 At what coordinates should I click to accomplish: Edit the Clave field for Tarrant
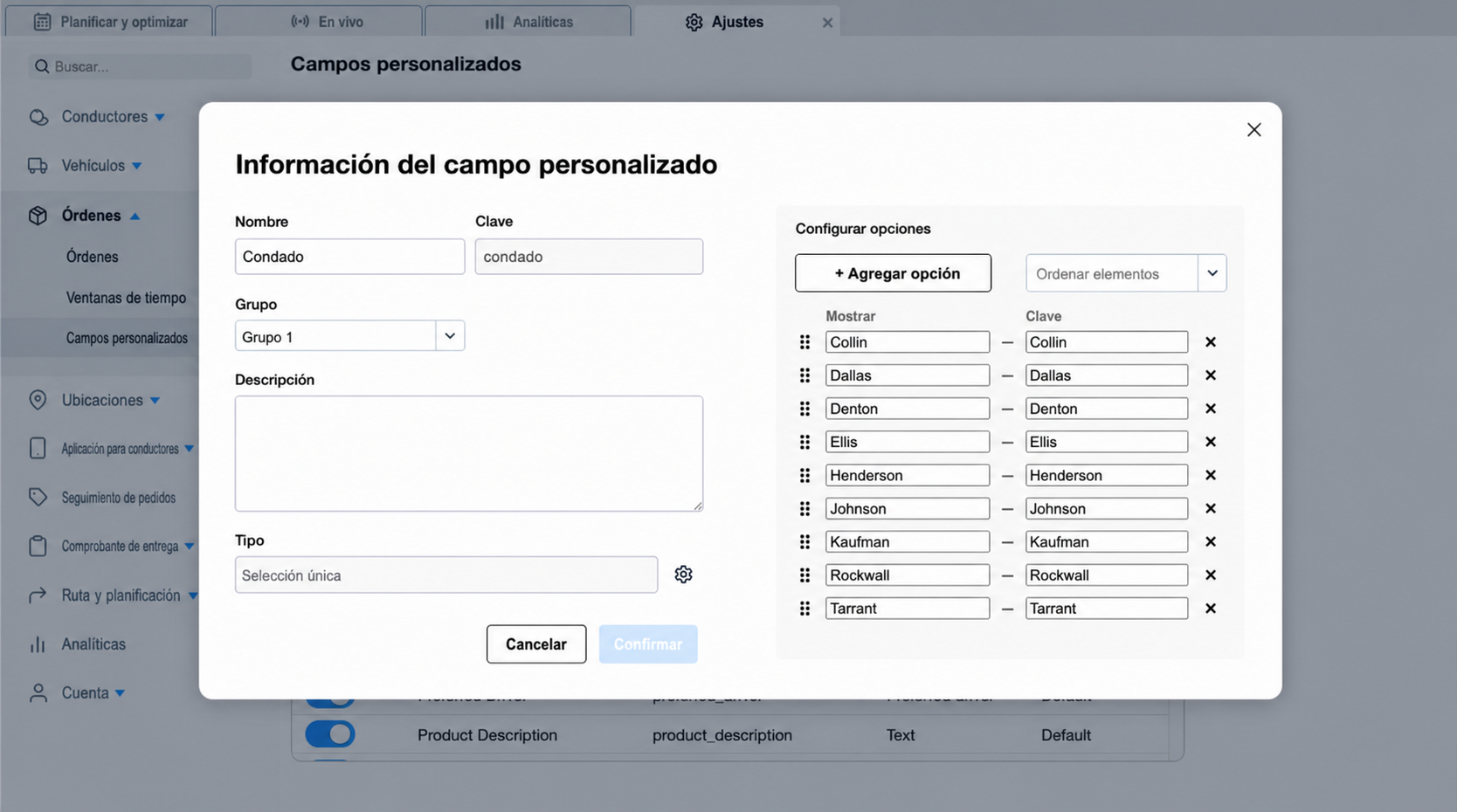(1107, 609)
